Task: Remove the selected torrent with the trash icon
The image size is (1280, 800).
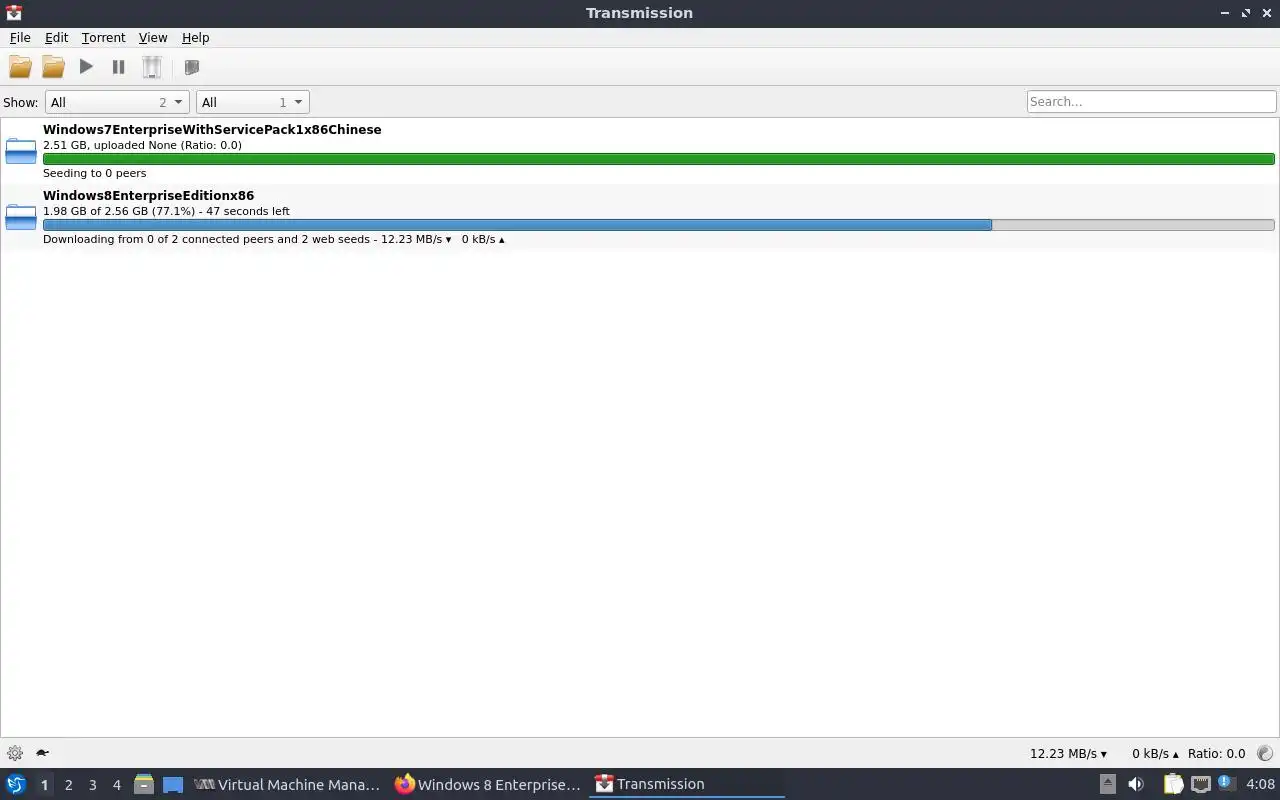Action: point(151,67)
